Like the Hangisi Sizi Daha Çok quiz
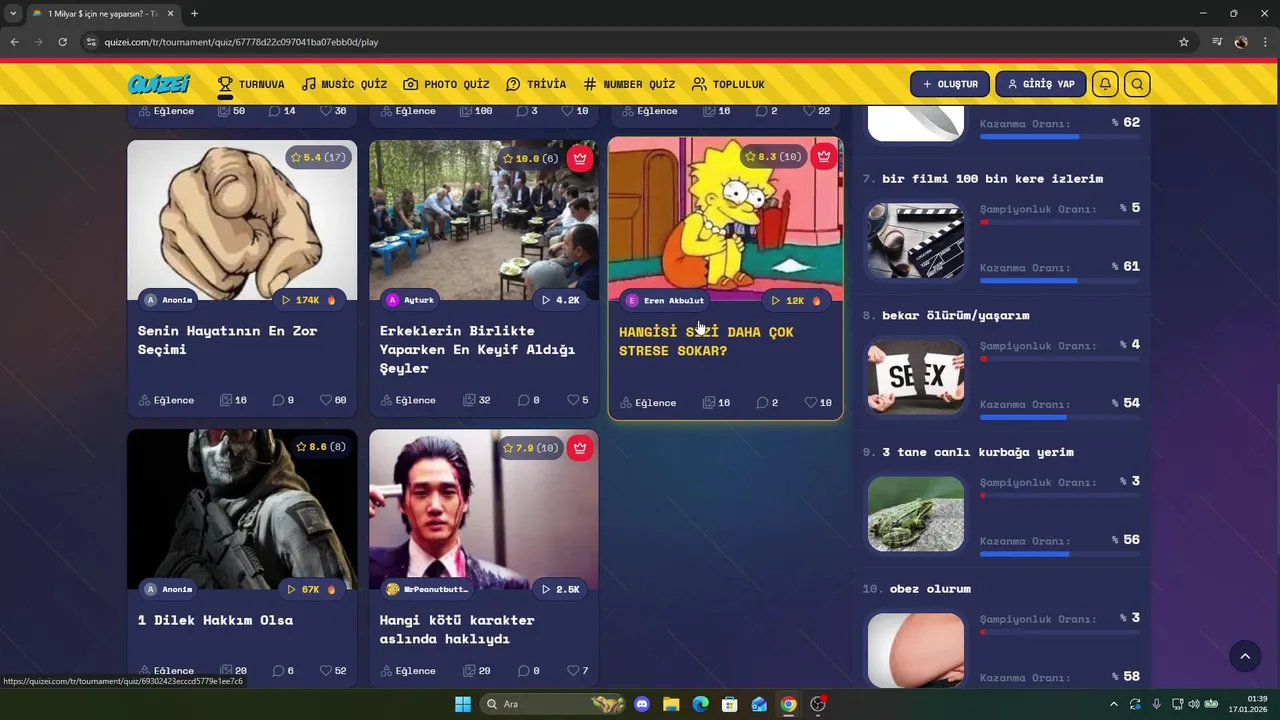The image size is (1280, 720). [x=818, y=403]
